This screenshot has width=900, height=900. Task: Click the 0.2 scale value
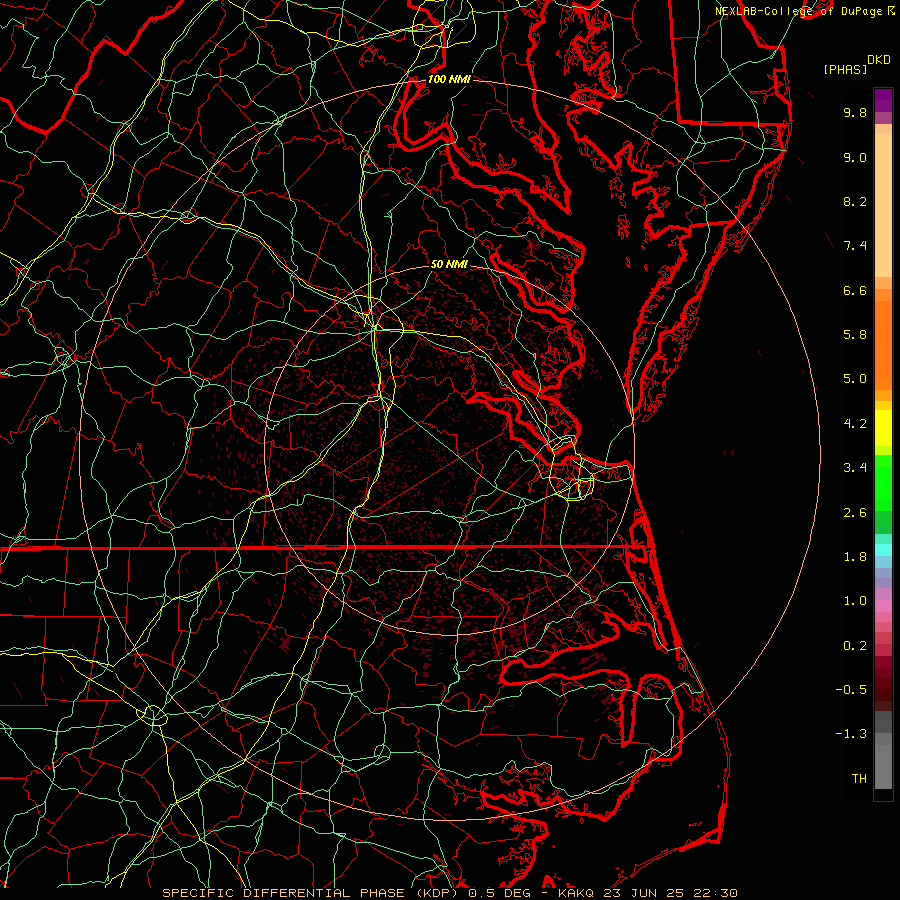click(x=855, y=646)
